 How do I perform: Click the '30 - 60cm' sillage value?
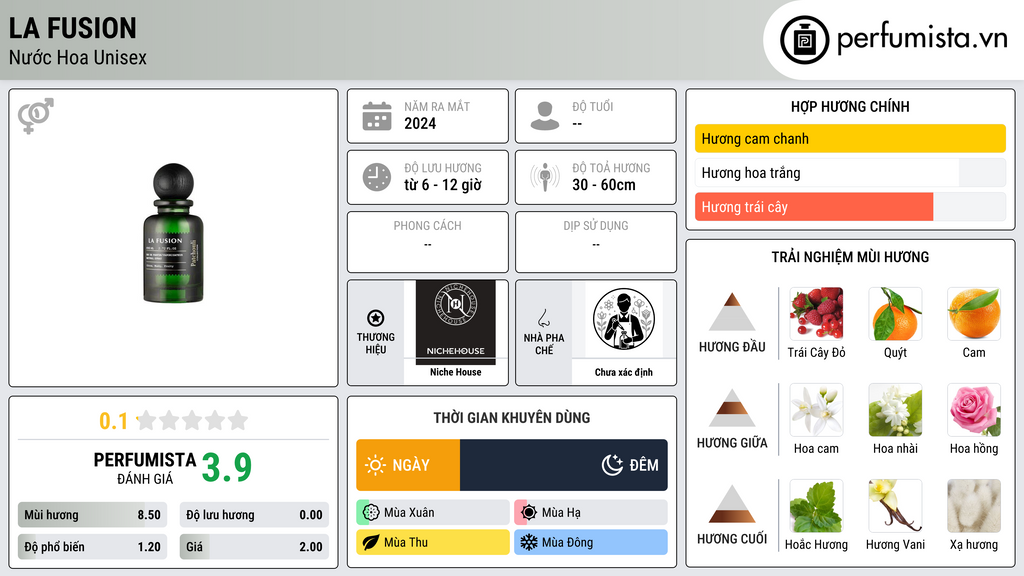[604, 185]
